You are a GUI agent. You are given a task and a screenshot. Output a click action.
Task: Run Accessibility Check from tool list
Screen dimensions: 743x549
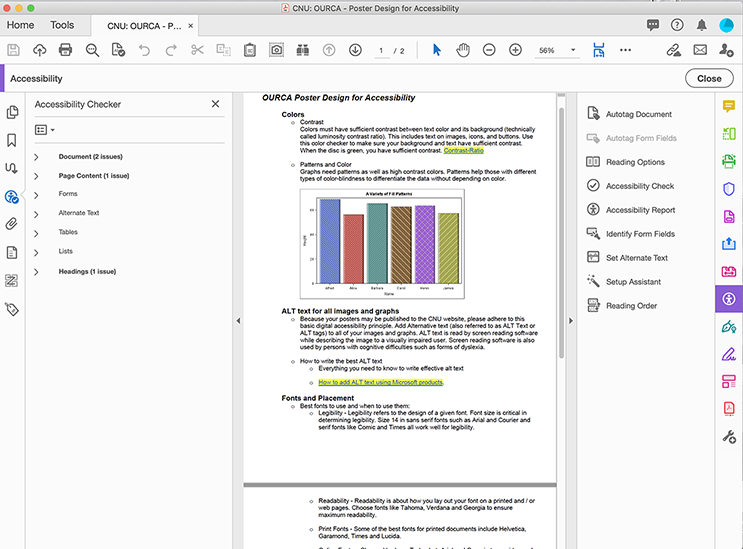(x=639, y=186)
